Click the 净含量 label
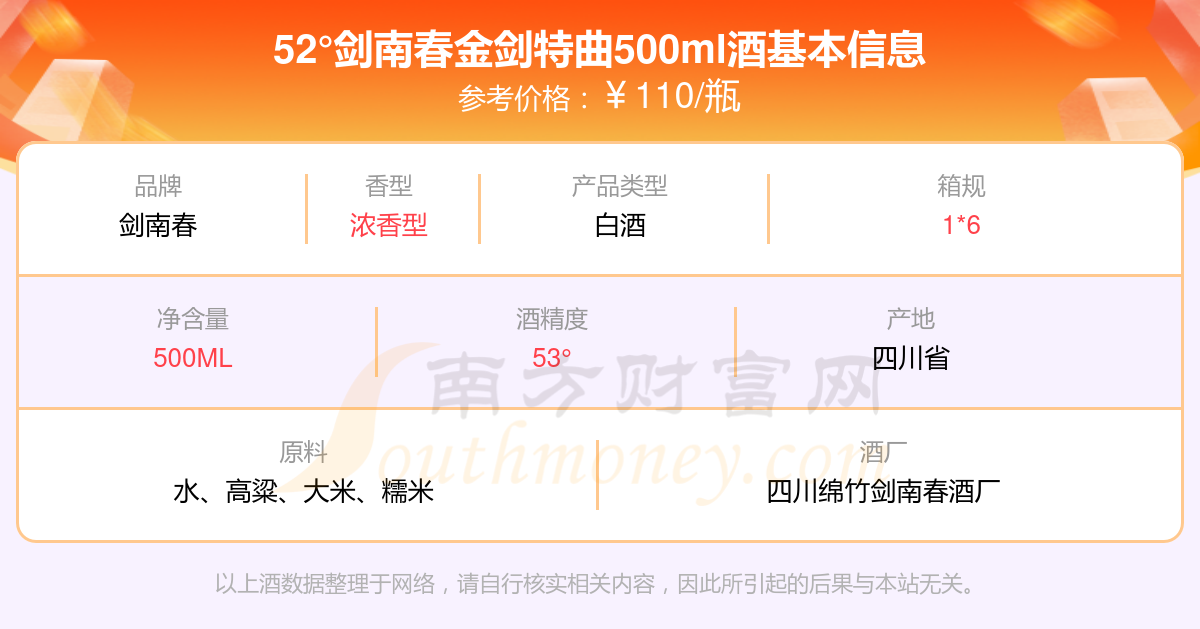The image size is (1200, 629). pyautogui.click(x=193, y=319)
